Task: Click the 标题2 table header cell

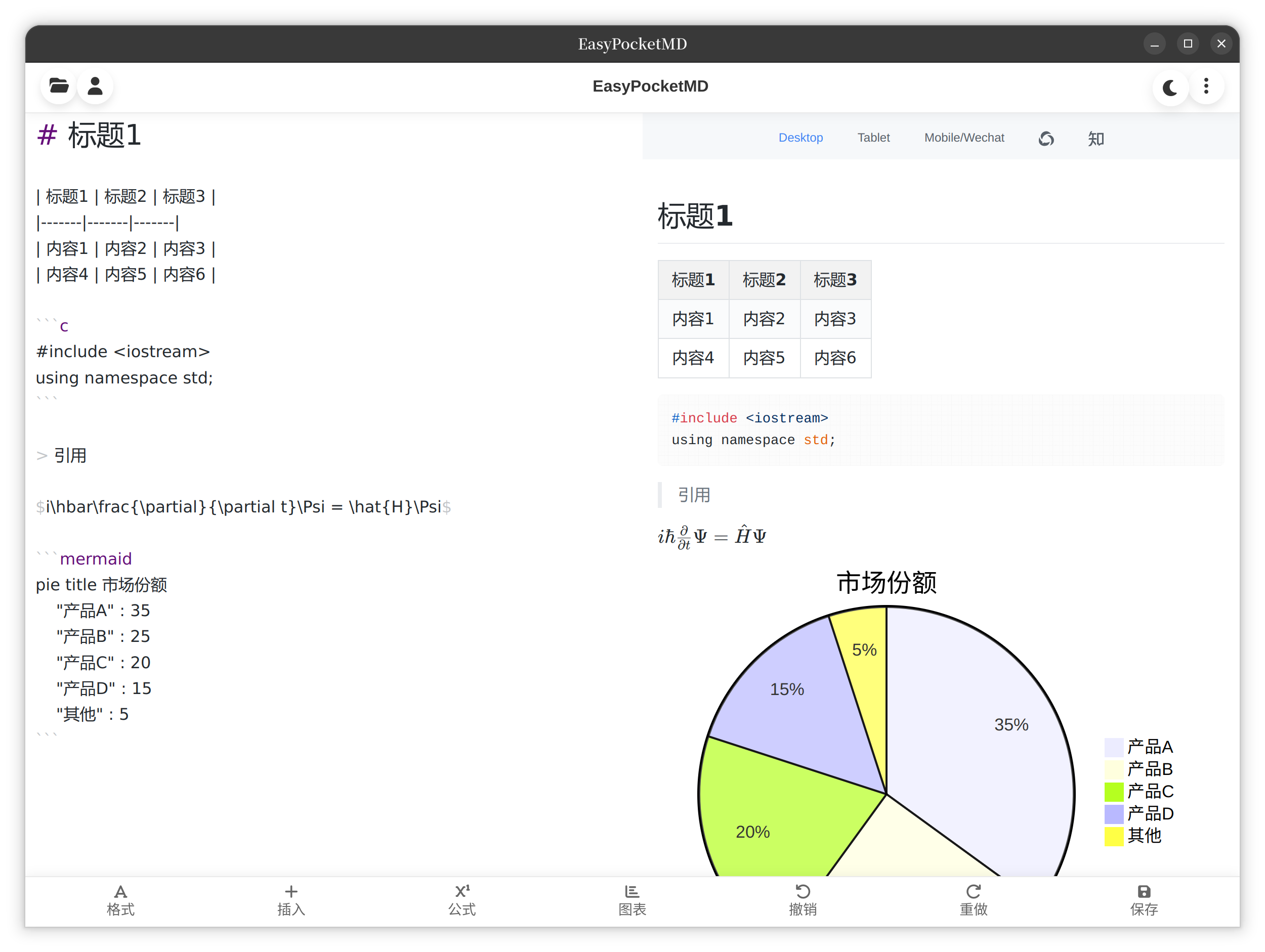Action: (764, 280)
